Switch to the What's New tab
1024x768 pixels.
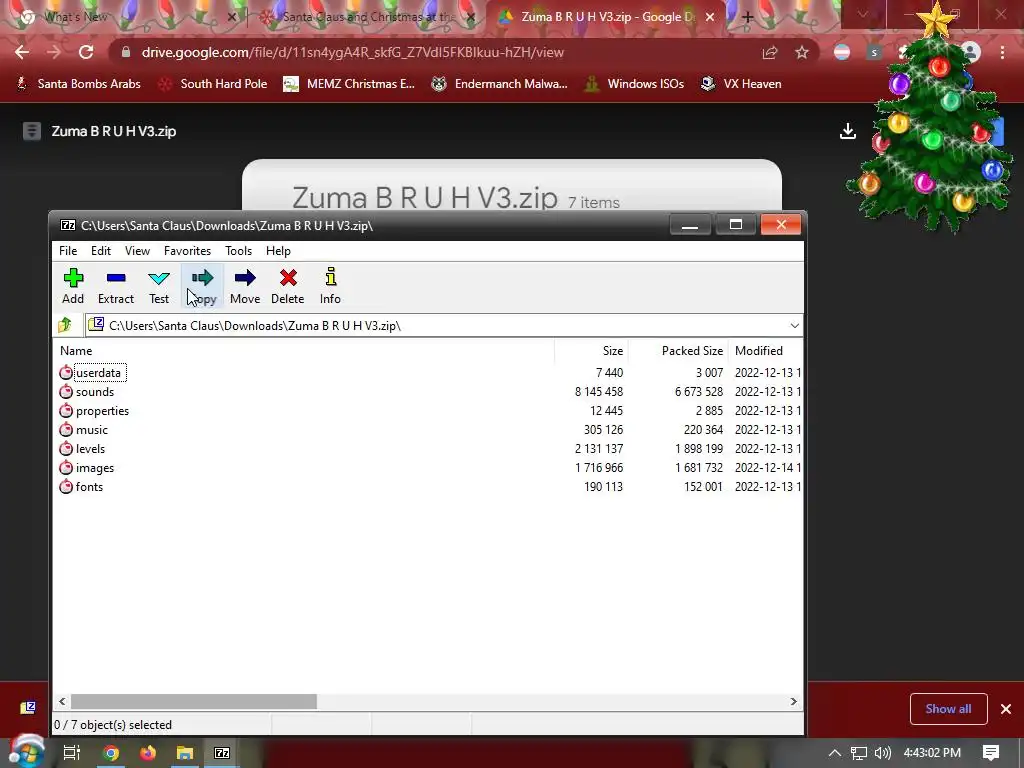tap(124, 17)
